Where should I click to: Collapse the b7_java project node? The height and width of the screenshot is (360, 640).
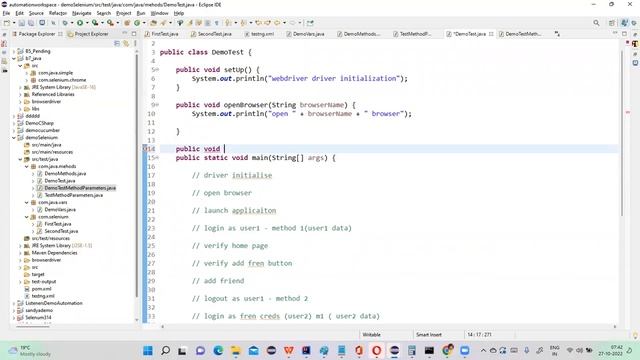(x=14, y=58)
